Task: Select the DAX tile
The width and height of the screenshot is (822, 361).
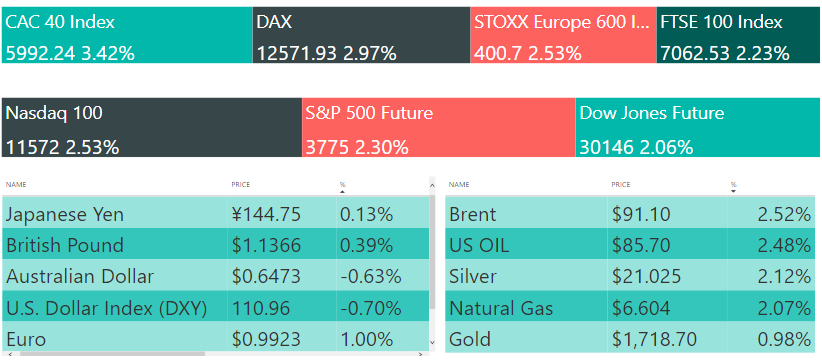Action: (361, 35)
